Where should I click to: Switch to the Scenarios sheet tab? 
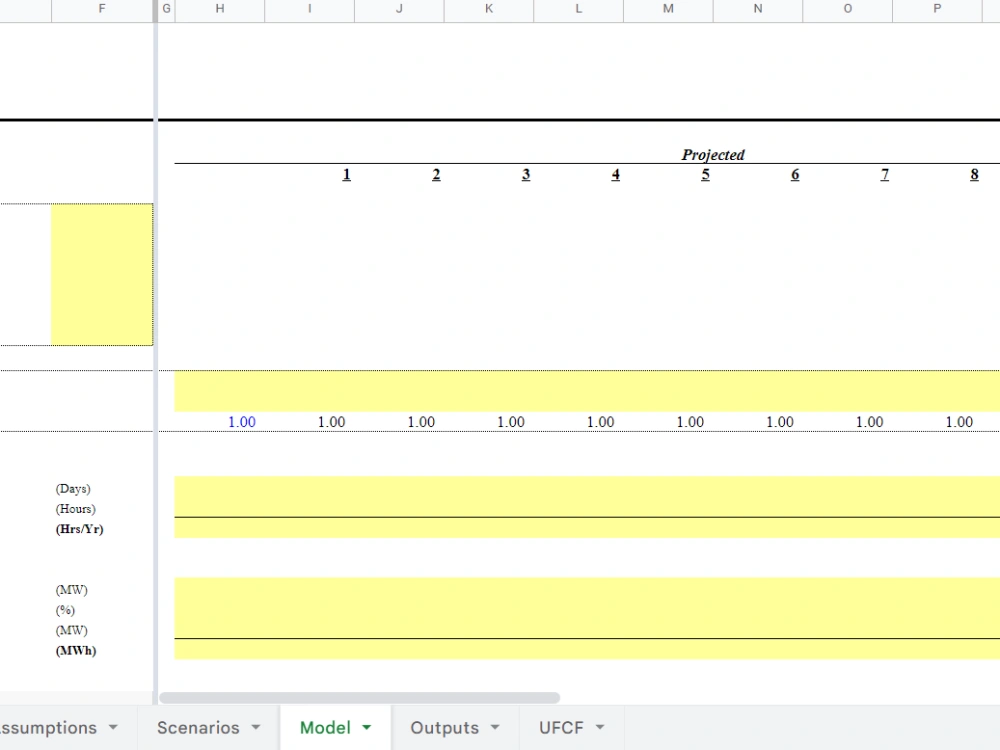(x=197, y=727)
